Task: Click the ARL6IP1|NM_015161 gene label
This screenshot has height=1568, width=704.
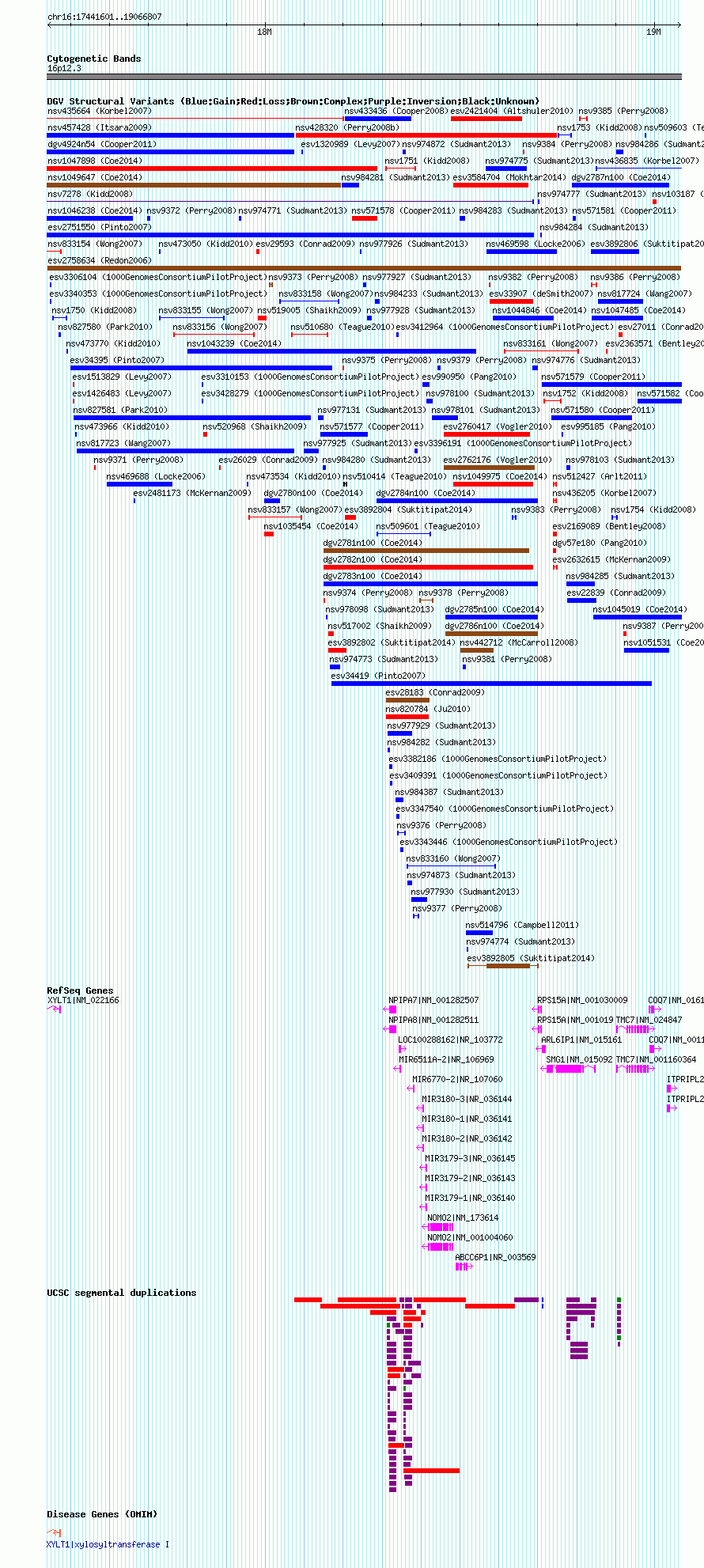Action: pyautogui.click(x=581, y=1040)
